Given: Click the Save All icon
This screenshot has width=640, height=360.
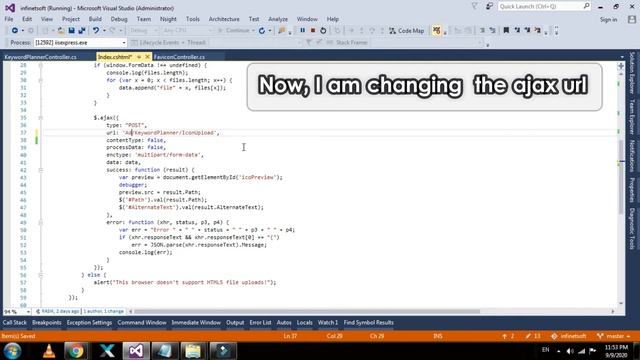Looking at the screenshot, I should (x=82, y=31).
